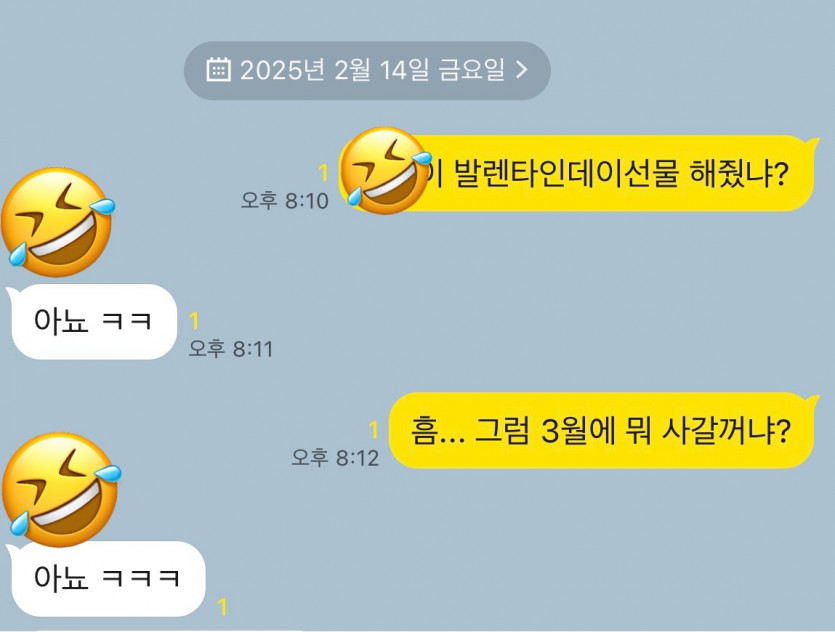Click the 오후 8:11 timestamp
This screenshot has height=632, width=835.
click(231, 349)
